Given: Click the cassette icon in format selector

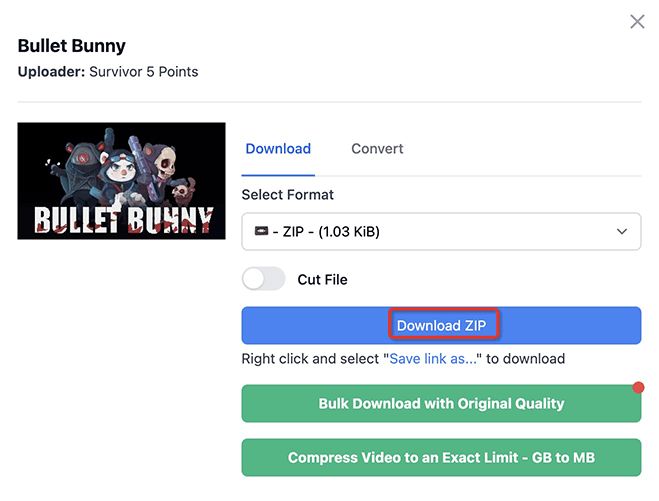Looking at the screenshot, I should 261,231.
